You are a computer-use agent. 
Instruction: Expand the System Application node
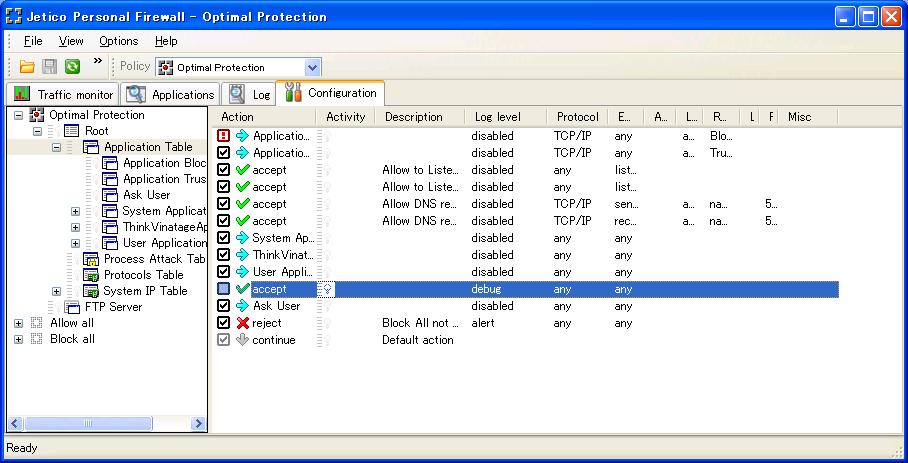(75, 211)
